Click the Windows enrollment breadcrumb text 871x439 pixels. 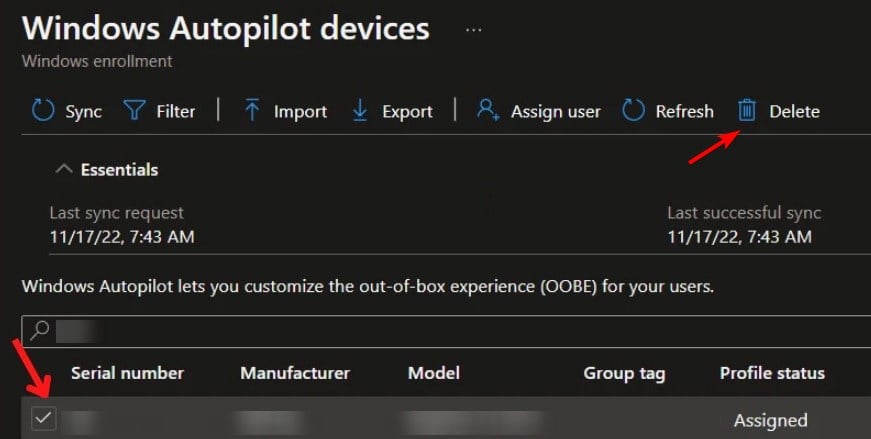coord(97,61)
